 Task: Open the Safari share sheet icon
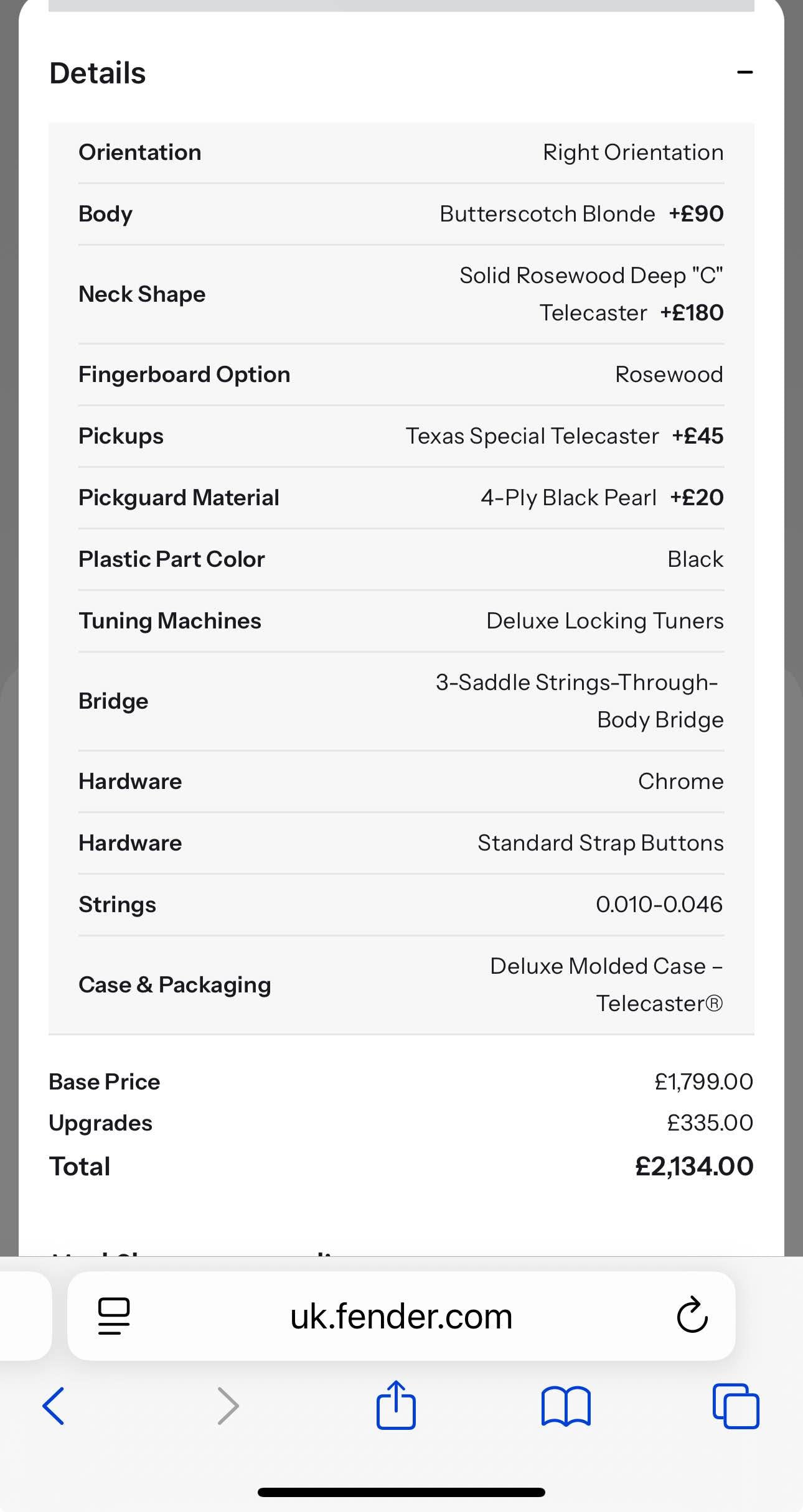pos(396,1405)
